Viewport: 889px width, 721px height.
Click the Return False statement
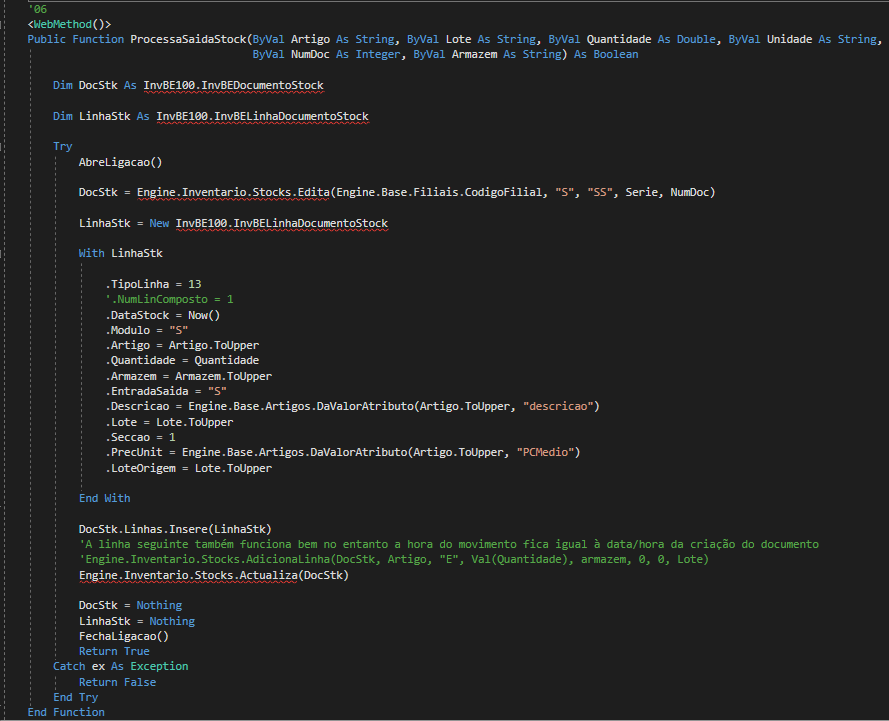click(x=117, y=682)
